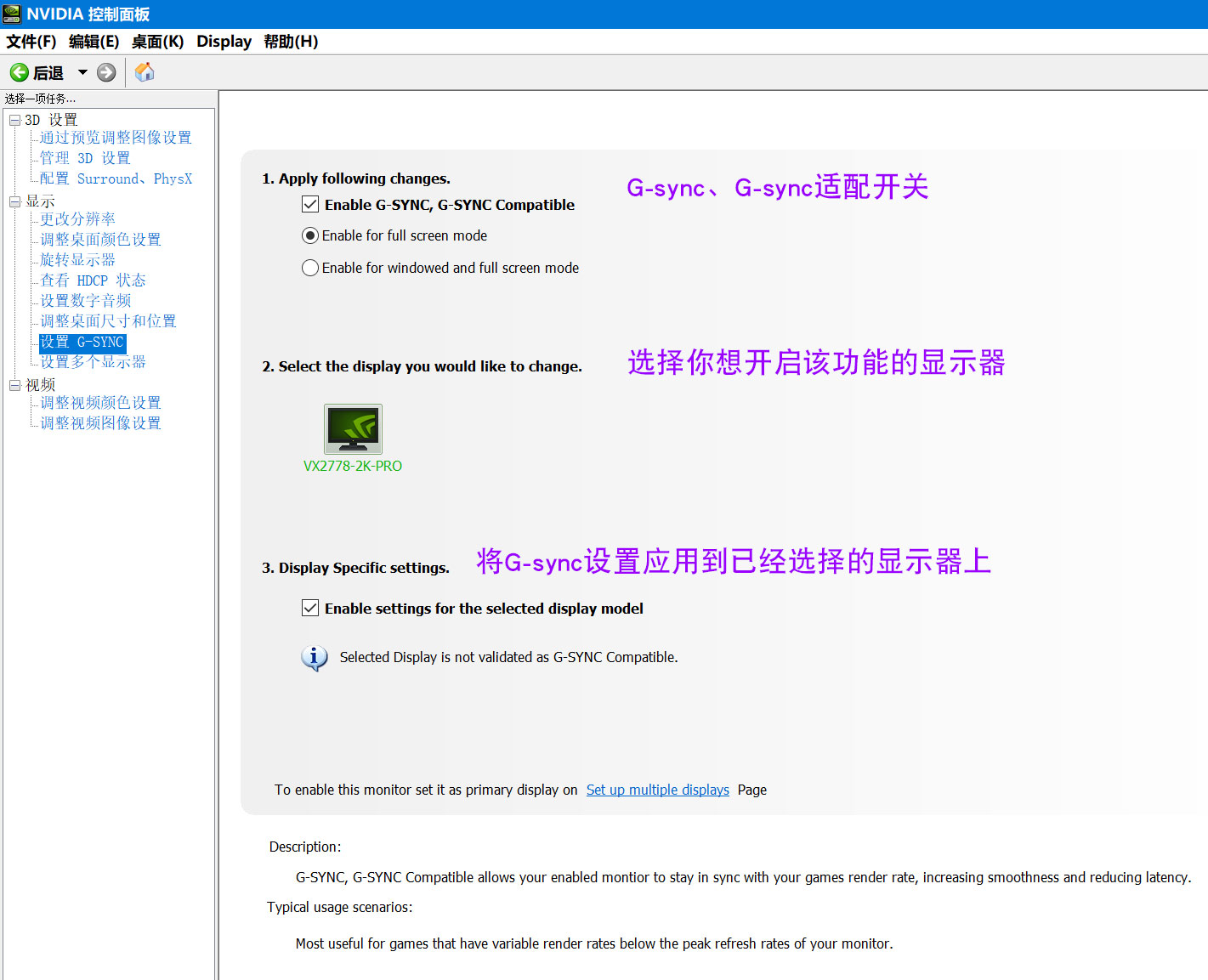Select 调整视频颜色设置 in the task tree

(x=99, y=402)
